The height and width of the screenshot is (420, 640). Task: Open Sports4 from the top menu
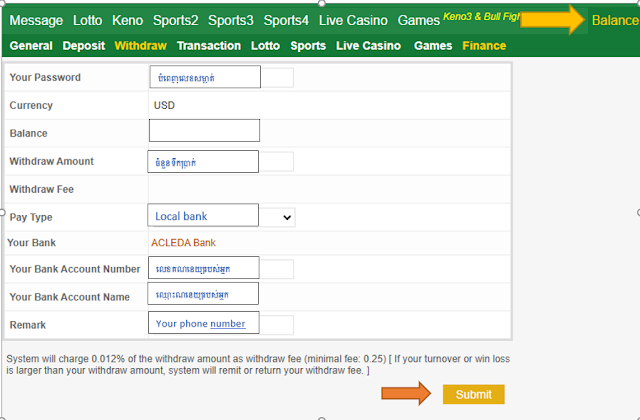(286, 20)
